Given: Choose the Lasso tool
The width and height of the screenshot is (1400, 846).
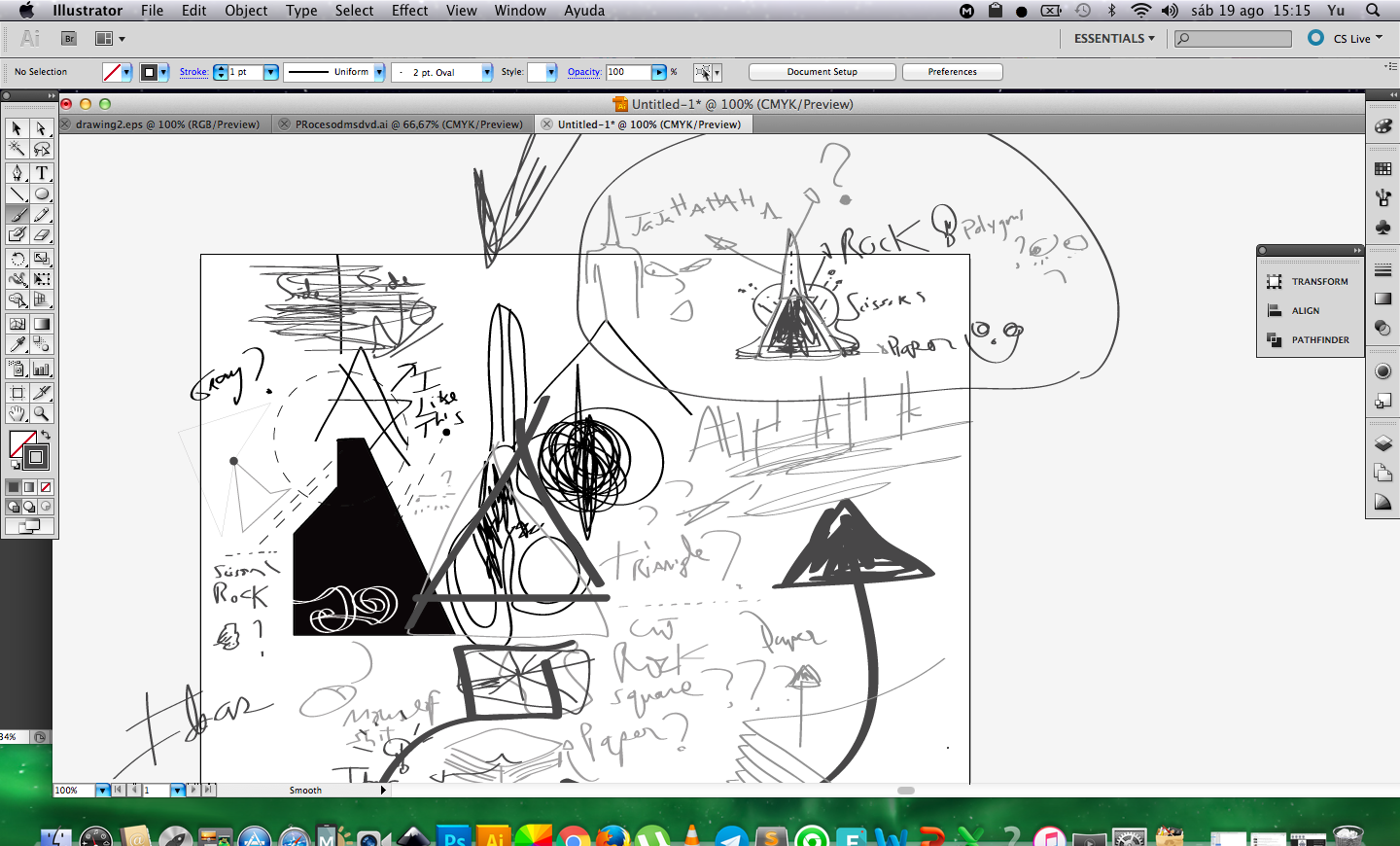Looking at the screenshot, I should [x=41, y=148].
